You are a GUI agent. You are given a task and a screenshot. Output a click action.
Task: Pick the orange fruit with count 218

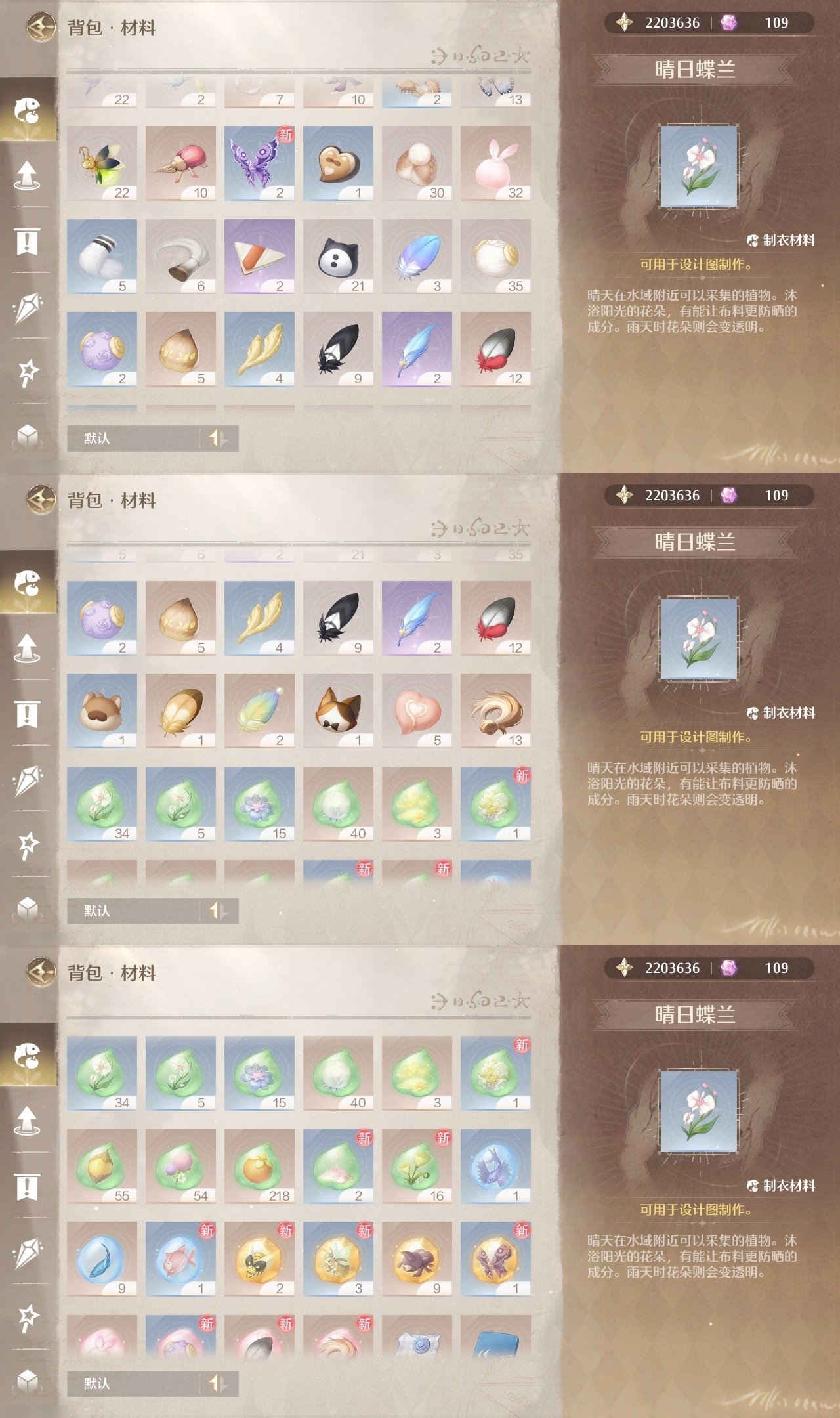[x=259, y=1167]
